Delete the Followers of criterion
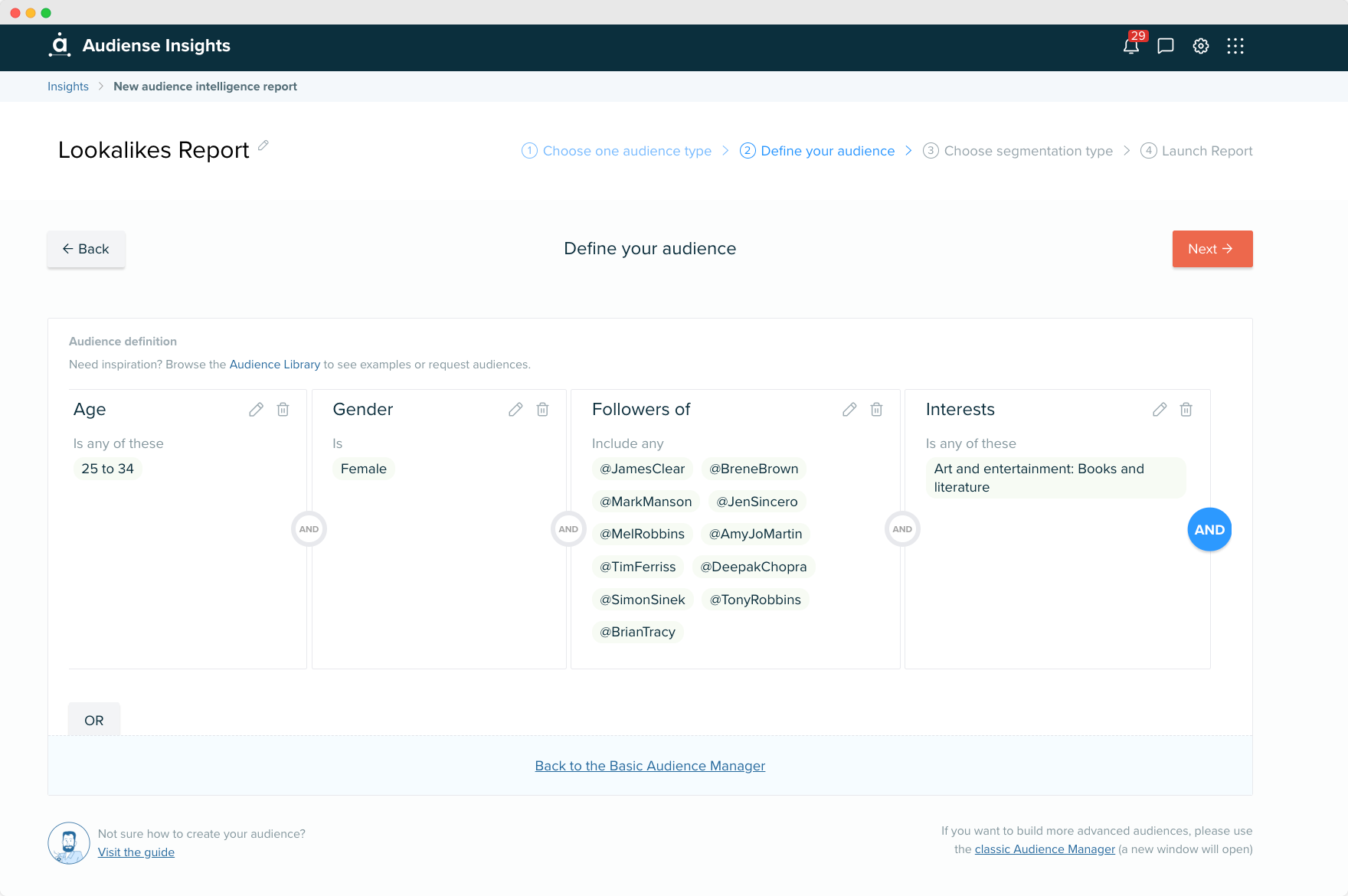This screenshot has height=896, width=1348. pos(876,410)
